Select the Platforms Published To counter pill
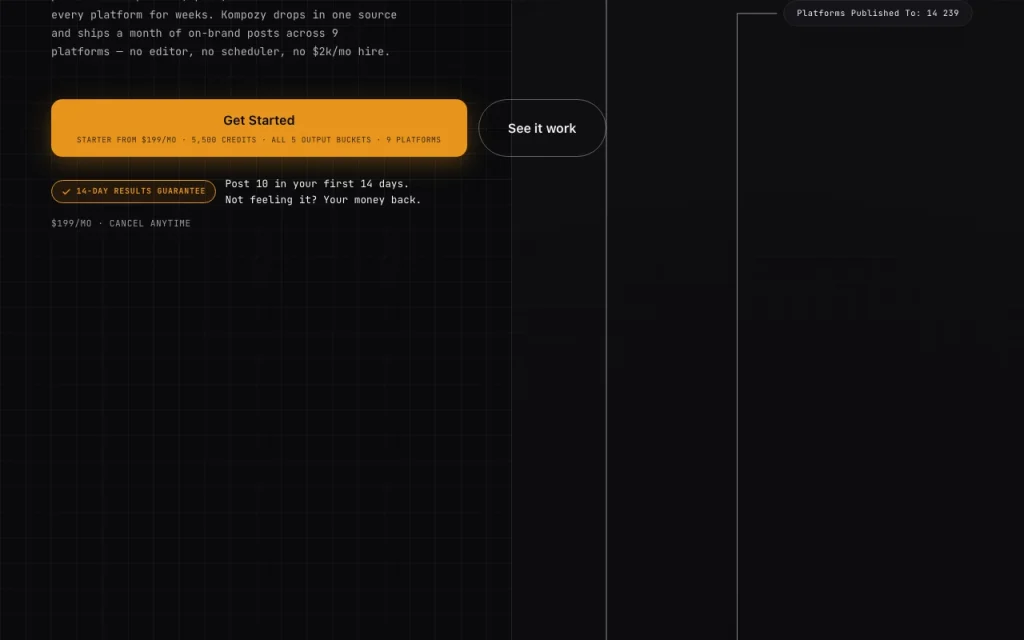Viewport: 1024px width, 640px height. (877, 13)
